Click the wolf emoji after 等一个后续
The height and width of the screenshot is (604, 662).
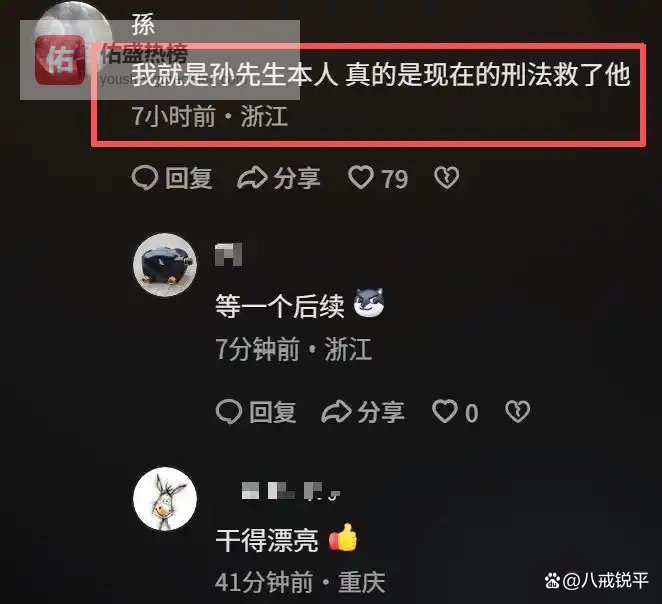369,303
